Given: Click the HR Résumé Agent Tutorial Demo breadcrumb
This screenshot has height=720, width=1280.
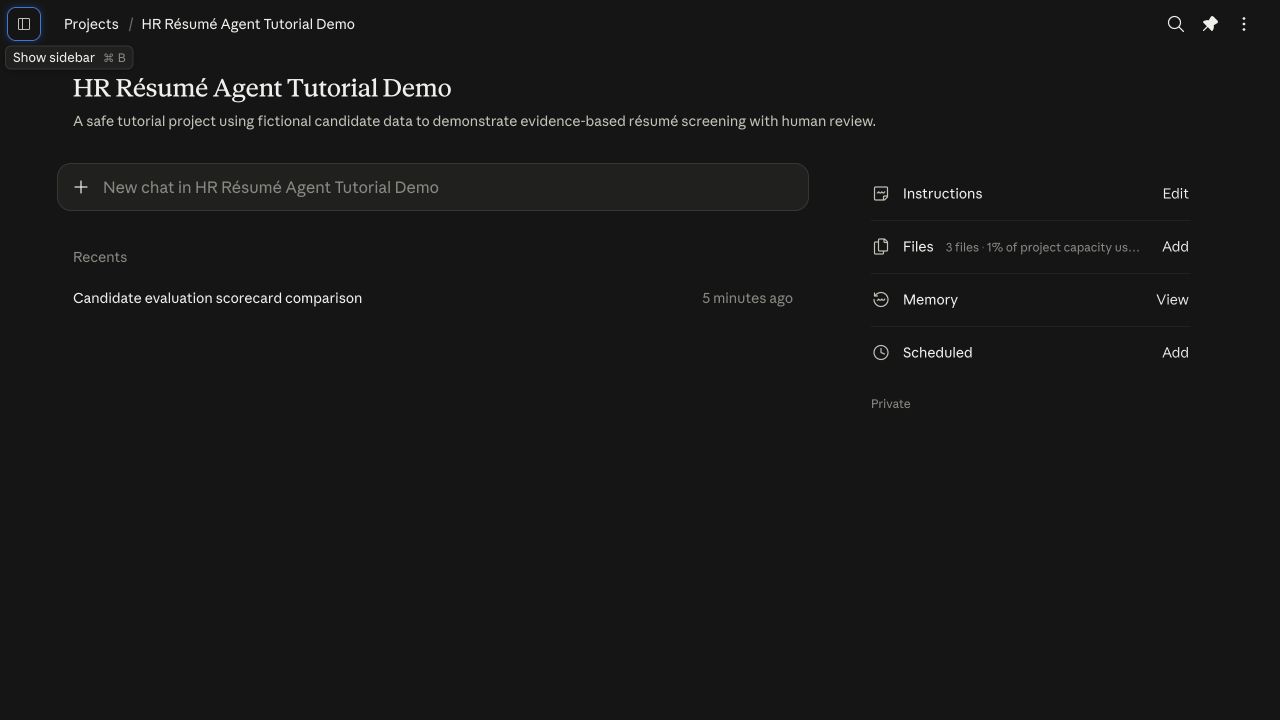Looking at the screenshot, I should click(x=248, y=24).
